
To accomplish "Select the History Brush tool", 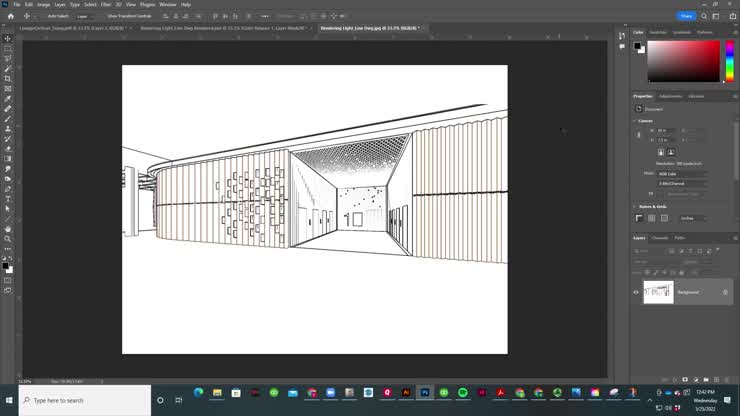I will [x=8, y=139].
